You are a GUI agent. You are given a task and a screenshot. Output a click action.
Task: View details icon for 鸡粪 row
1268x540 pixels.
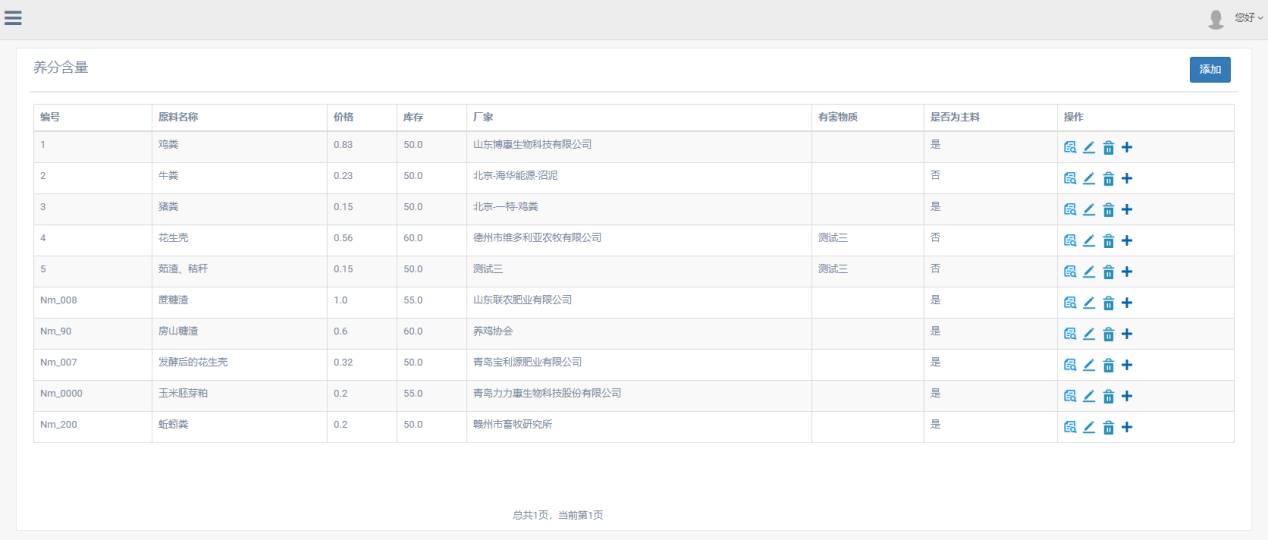(x=1070, y=148)
